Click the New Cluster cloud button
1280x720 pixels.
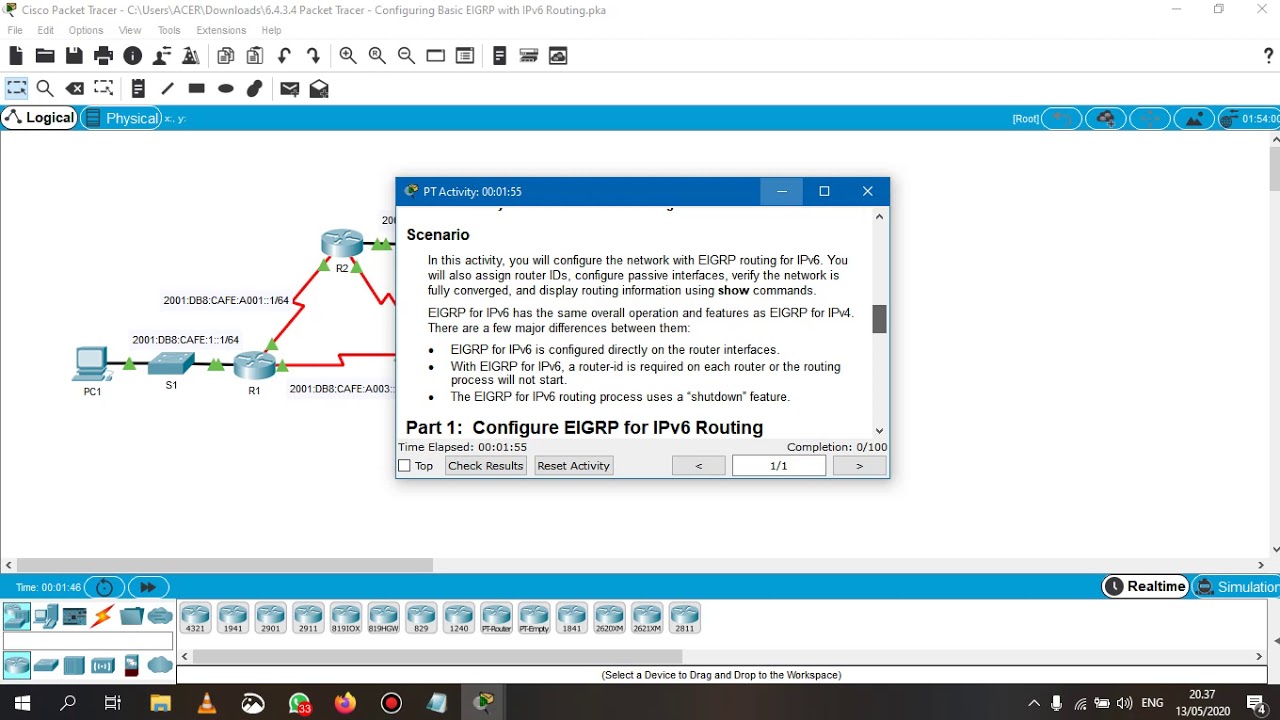[x=1106, y=119]
